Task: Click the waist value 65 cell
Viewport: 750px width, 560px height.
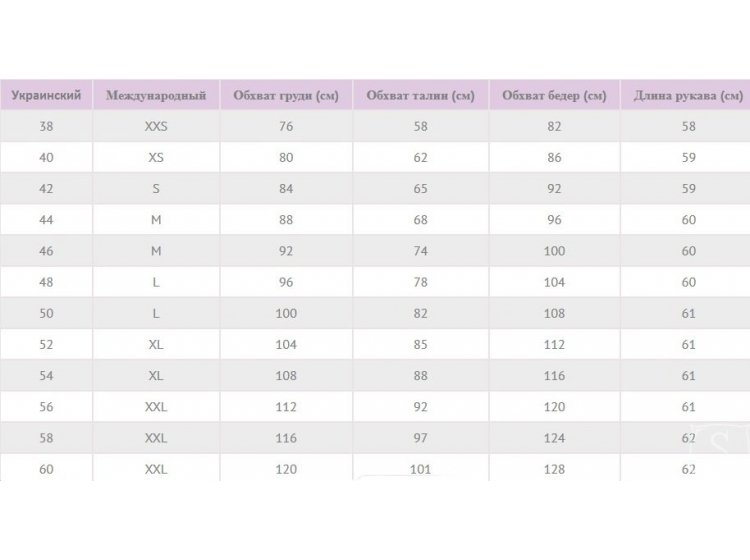Action: coord(420,189)
